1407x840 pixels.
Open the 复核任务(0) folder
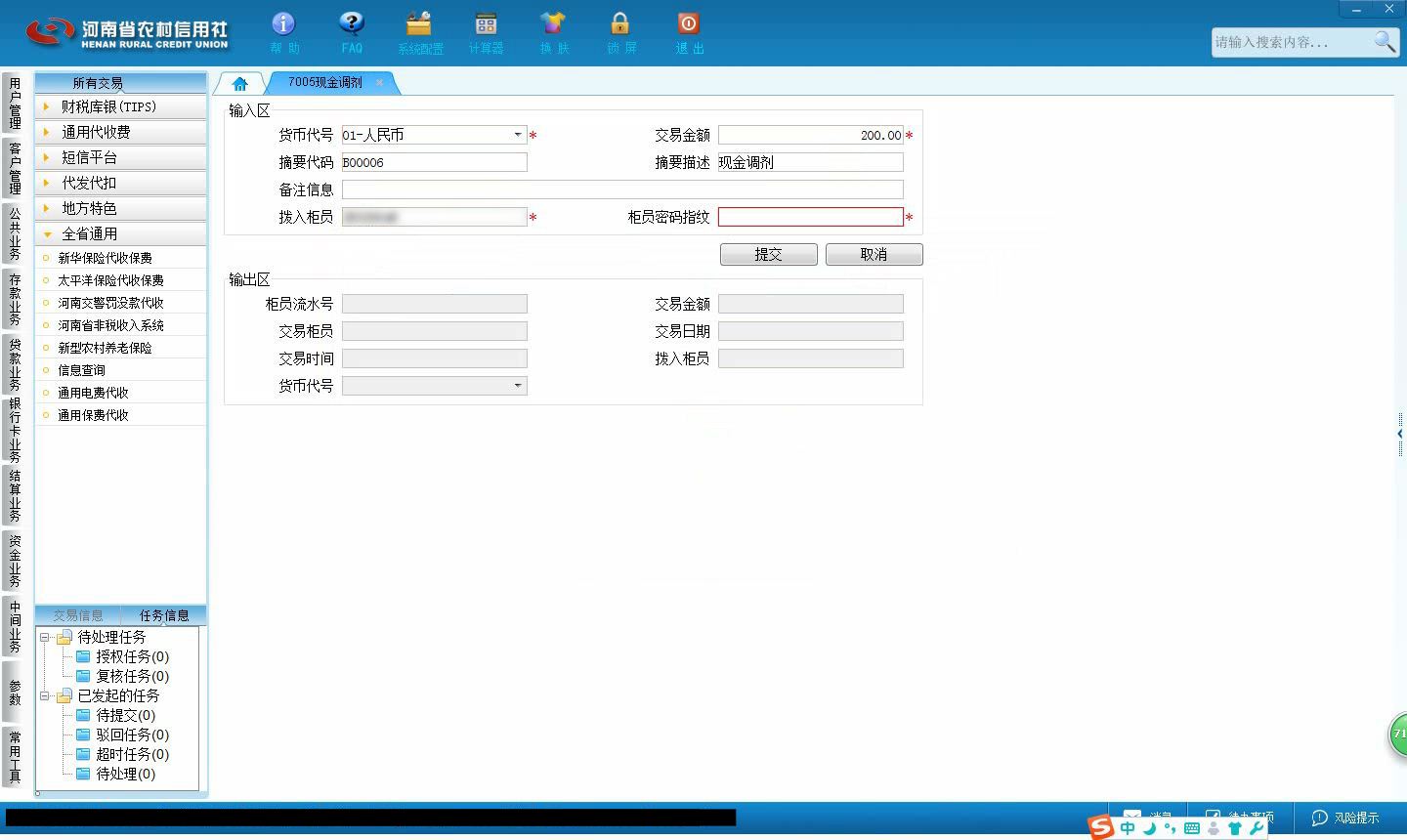click(122, 676)
